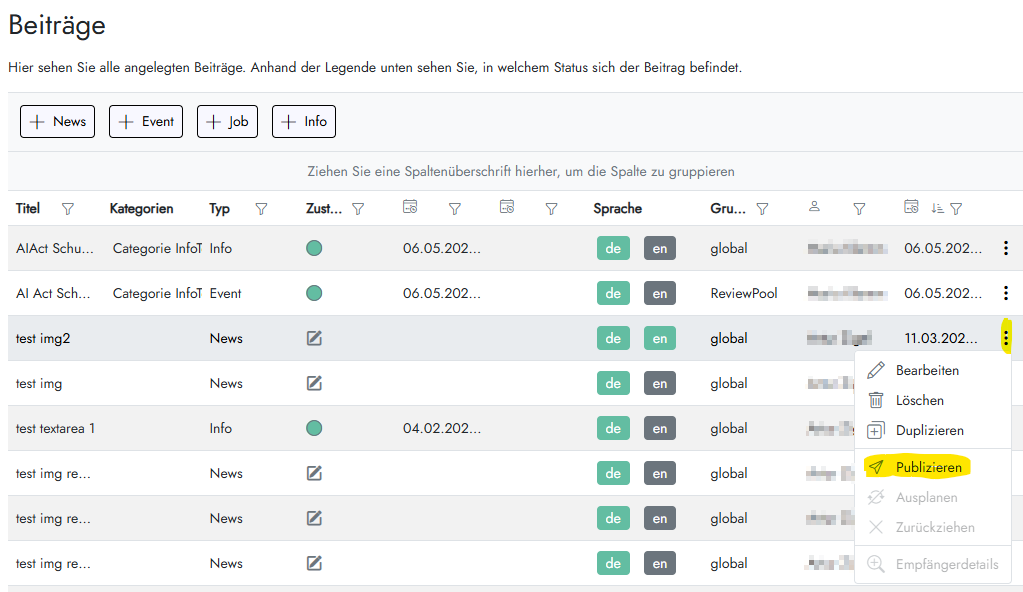Add a new News post
1023x592 pixels.
click(58, 122)
